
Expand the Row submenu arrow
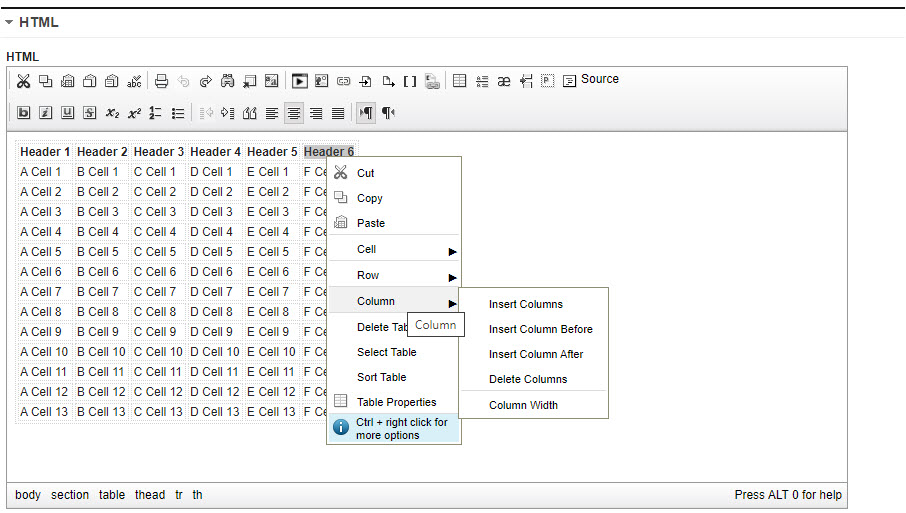[x=452, y=278]
